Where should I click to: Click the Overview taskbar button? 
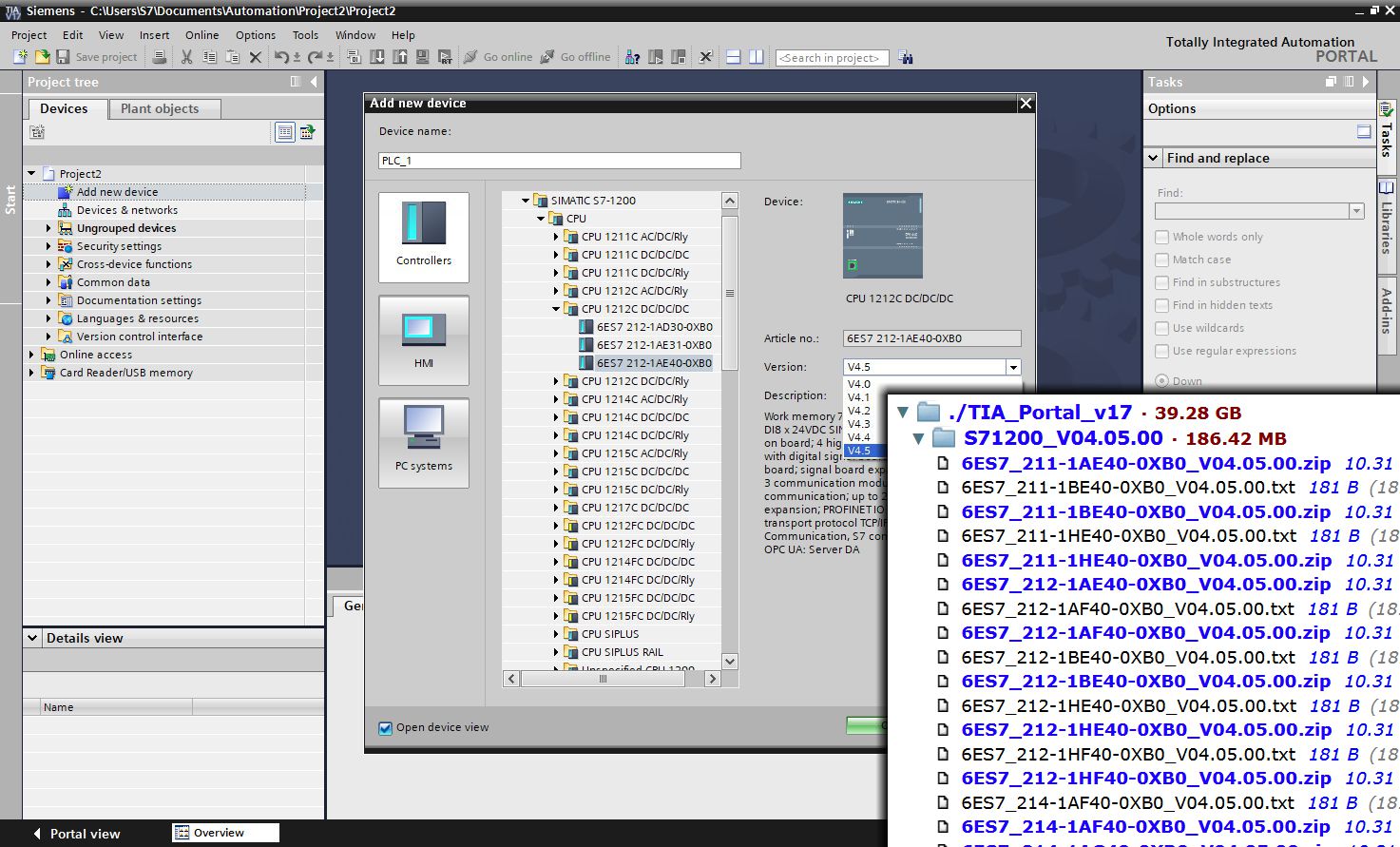(225, 833)
